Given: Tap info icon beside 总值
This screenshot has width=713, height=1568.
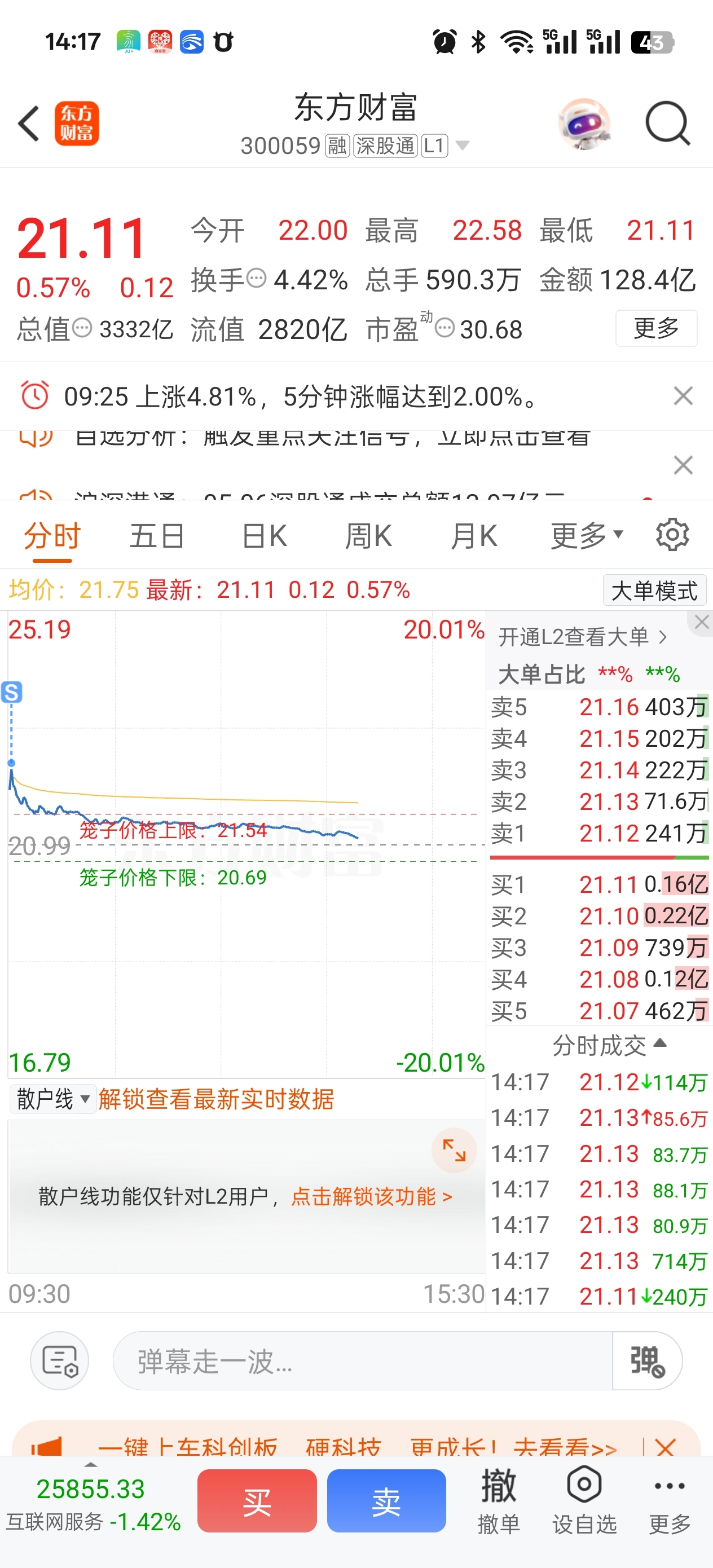Looking at the screenshot, I should 82,329.
